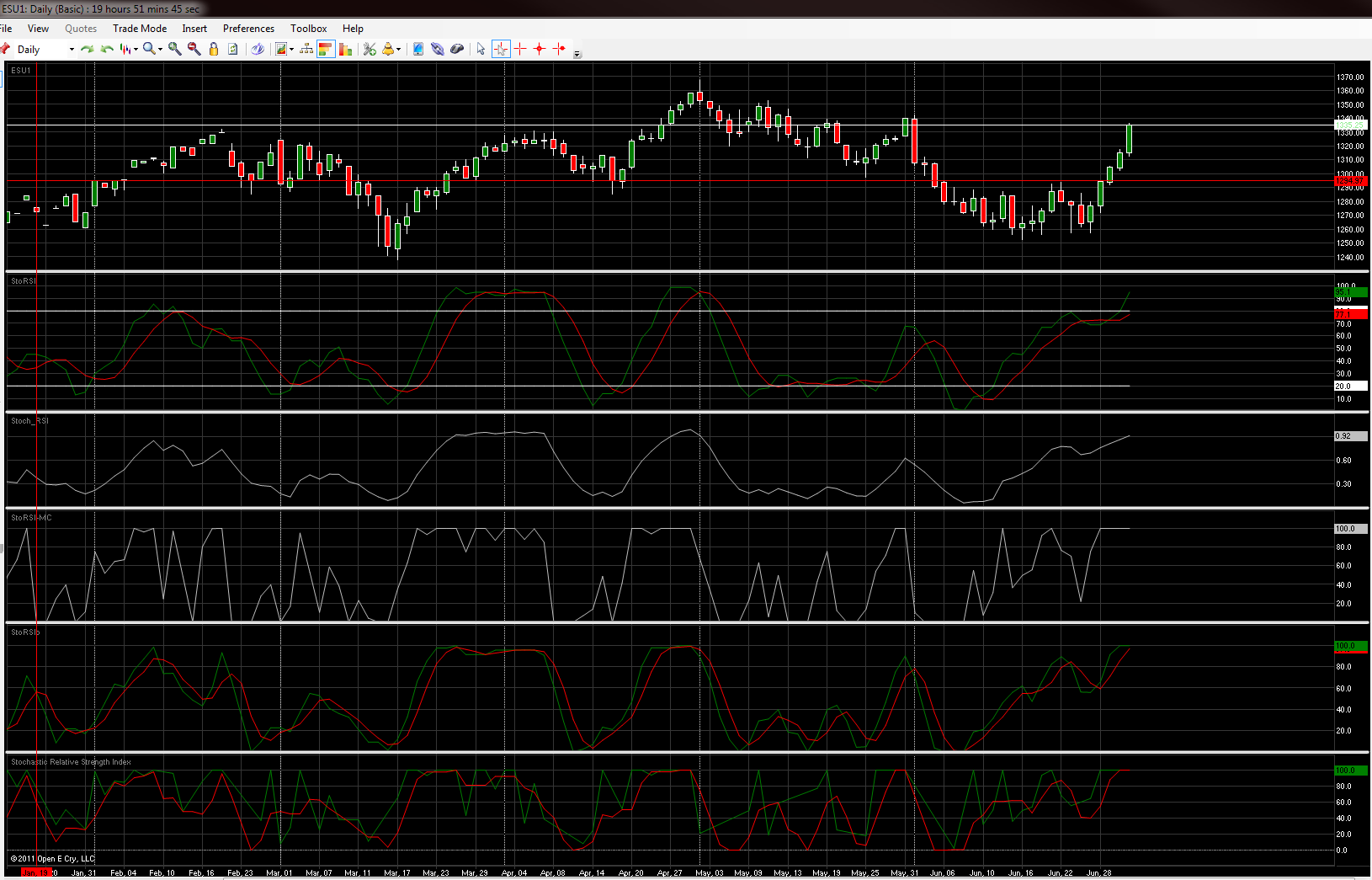The width and height of the screenshot is (1372, 880).
Task: Select the white 1335.25 price marker
Action: point(1350,125)
